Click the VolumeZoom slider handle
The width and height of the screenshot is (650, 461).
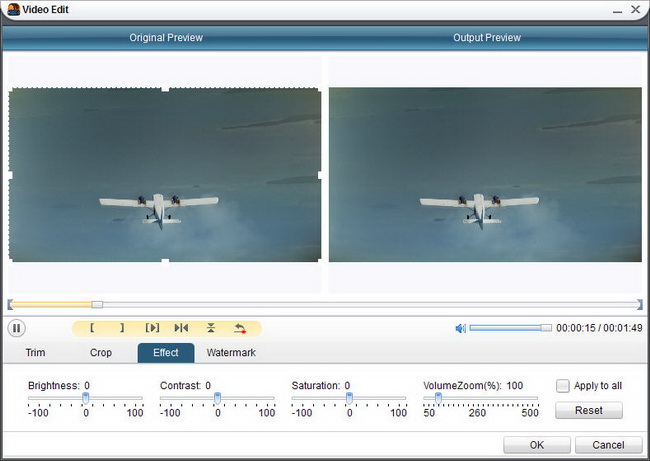pos(438,398)
